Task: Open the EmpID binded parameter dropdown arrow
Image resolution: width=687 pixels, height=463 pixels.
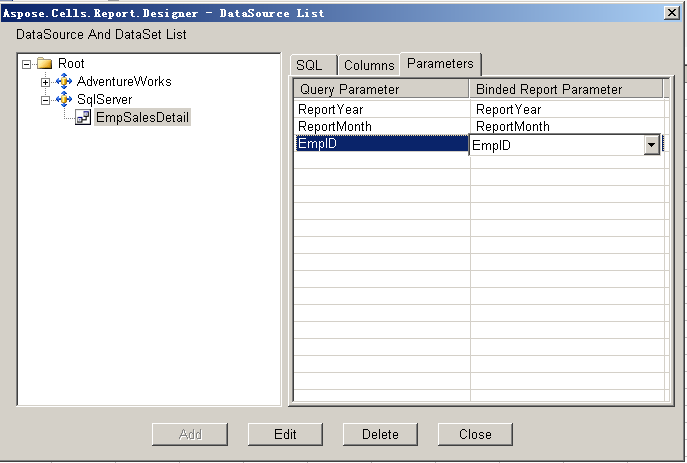Action: click(x=652, y=145)
